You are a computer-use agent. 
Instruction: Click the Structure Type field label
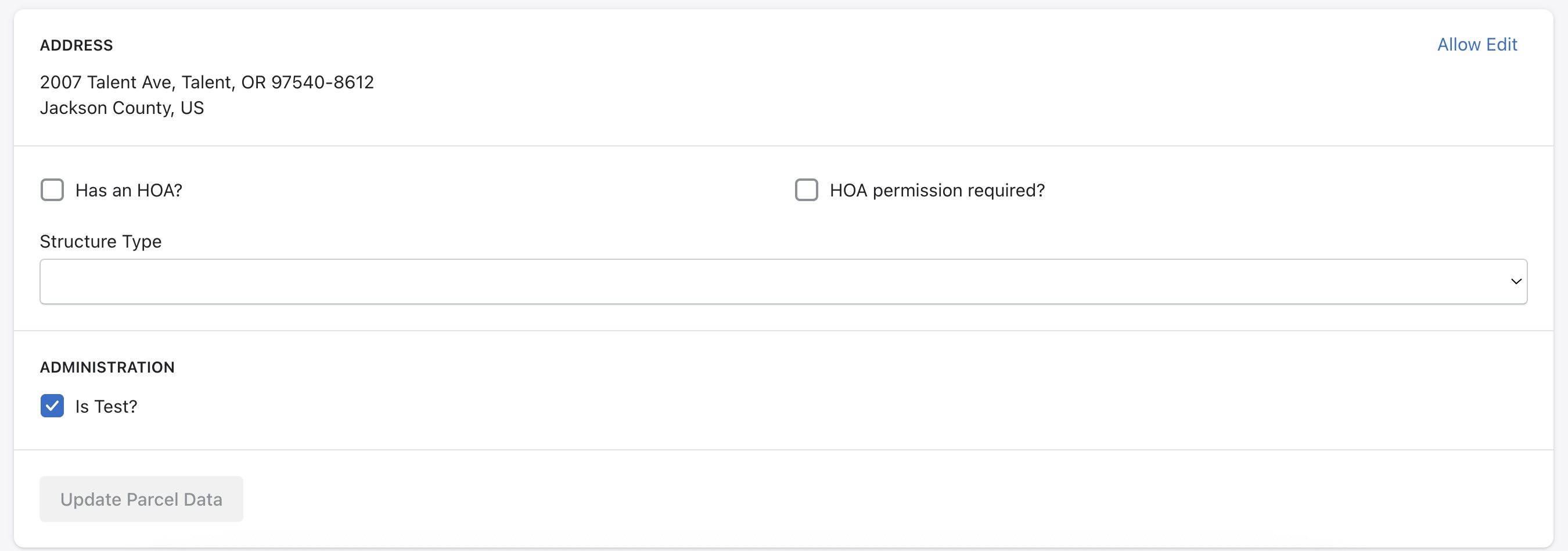[100, 241]
